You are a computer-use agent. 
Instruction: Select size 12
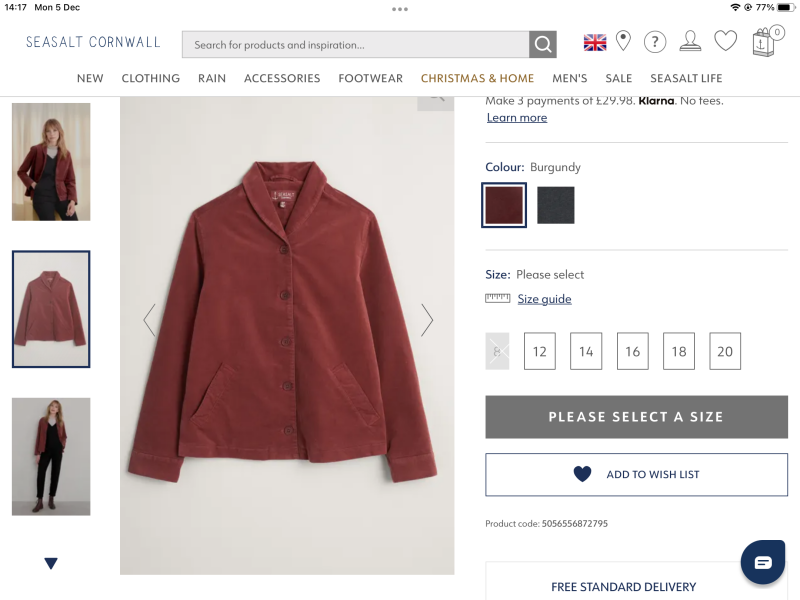(540, 351)
